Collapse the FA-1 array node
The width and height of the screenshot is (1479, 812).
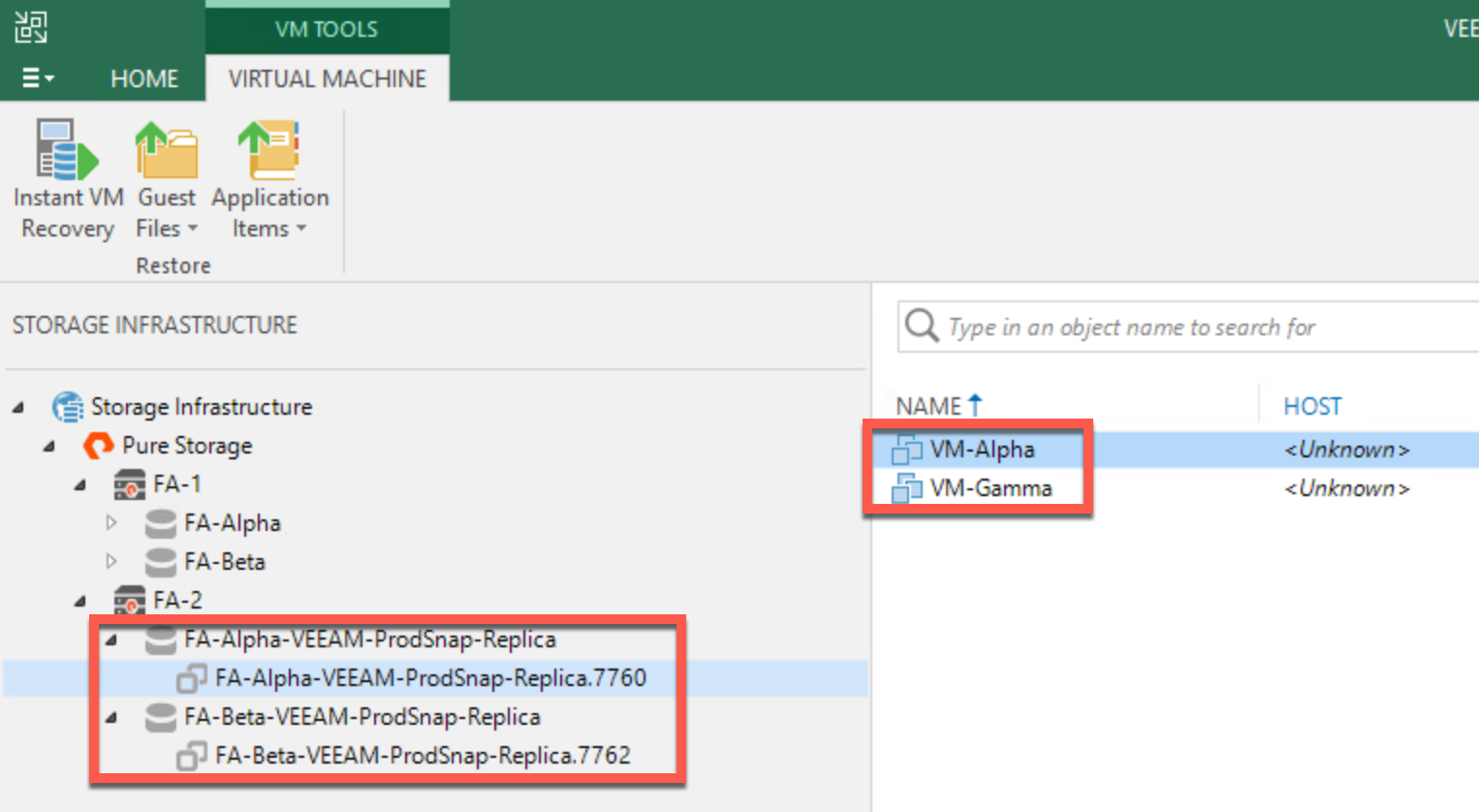point(80,485)
